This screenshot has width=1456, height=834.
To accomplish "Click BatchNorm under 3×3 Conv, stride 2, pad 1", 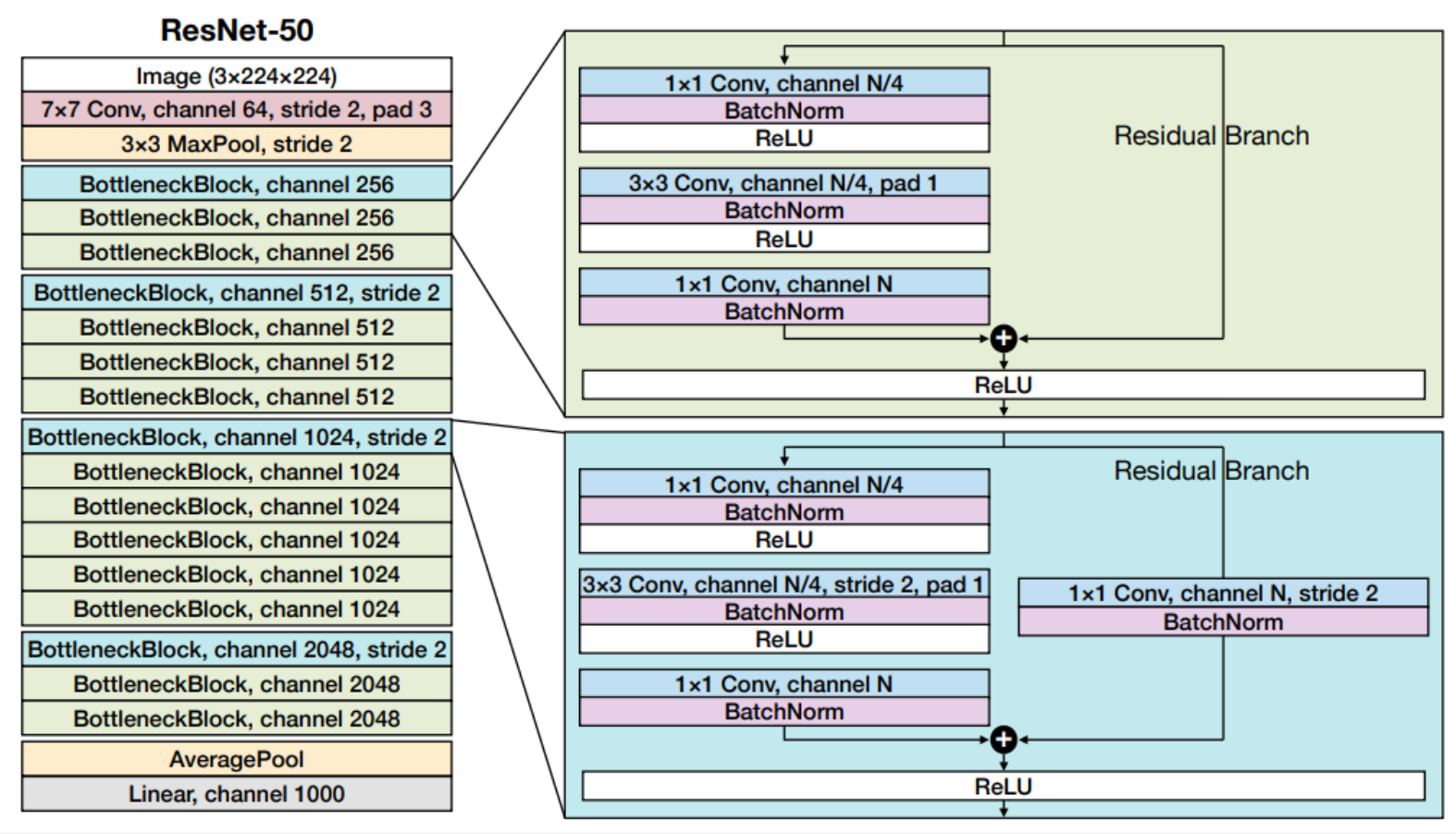I will [784, 611].
